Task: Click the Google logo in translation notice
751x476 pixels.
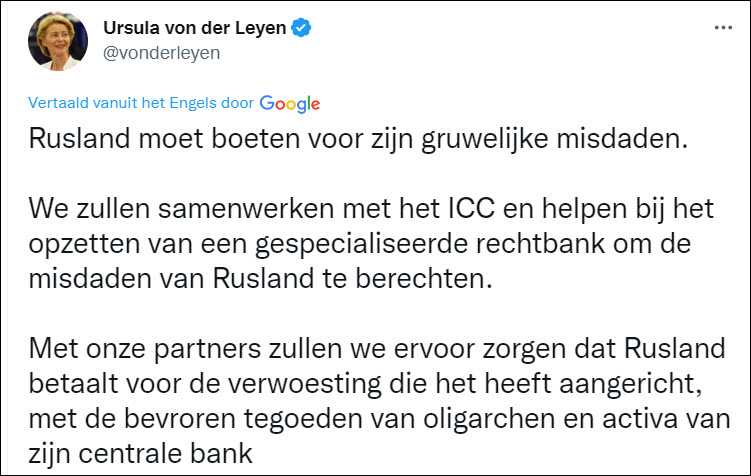Action: [x=290, y=103]
